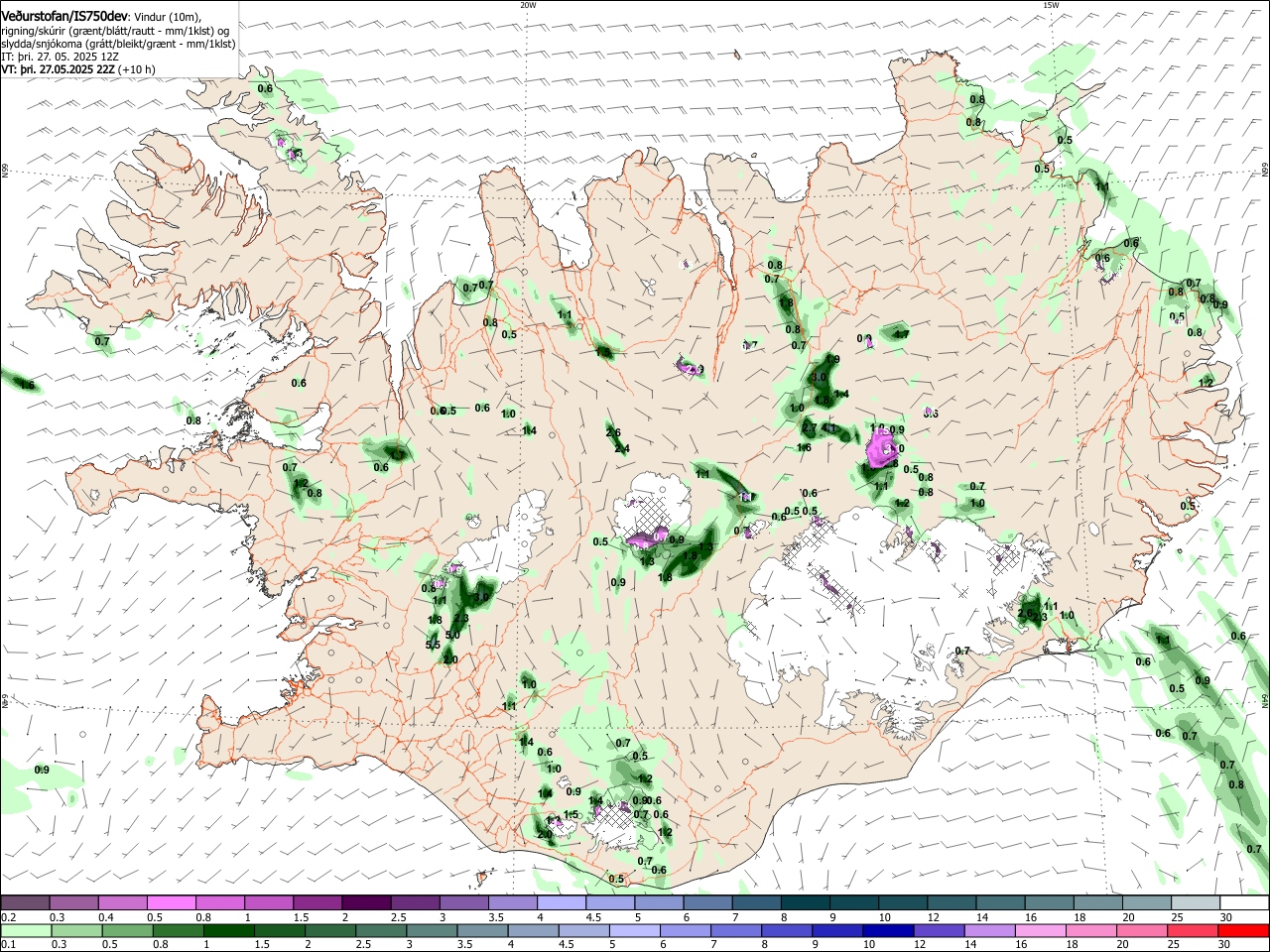Select the 'Vindur (10m)' title text
1270x952 pixels.
point(168,16)
